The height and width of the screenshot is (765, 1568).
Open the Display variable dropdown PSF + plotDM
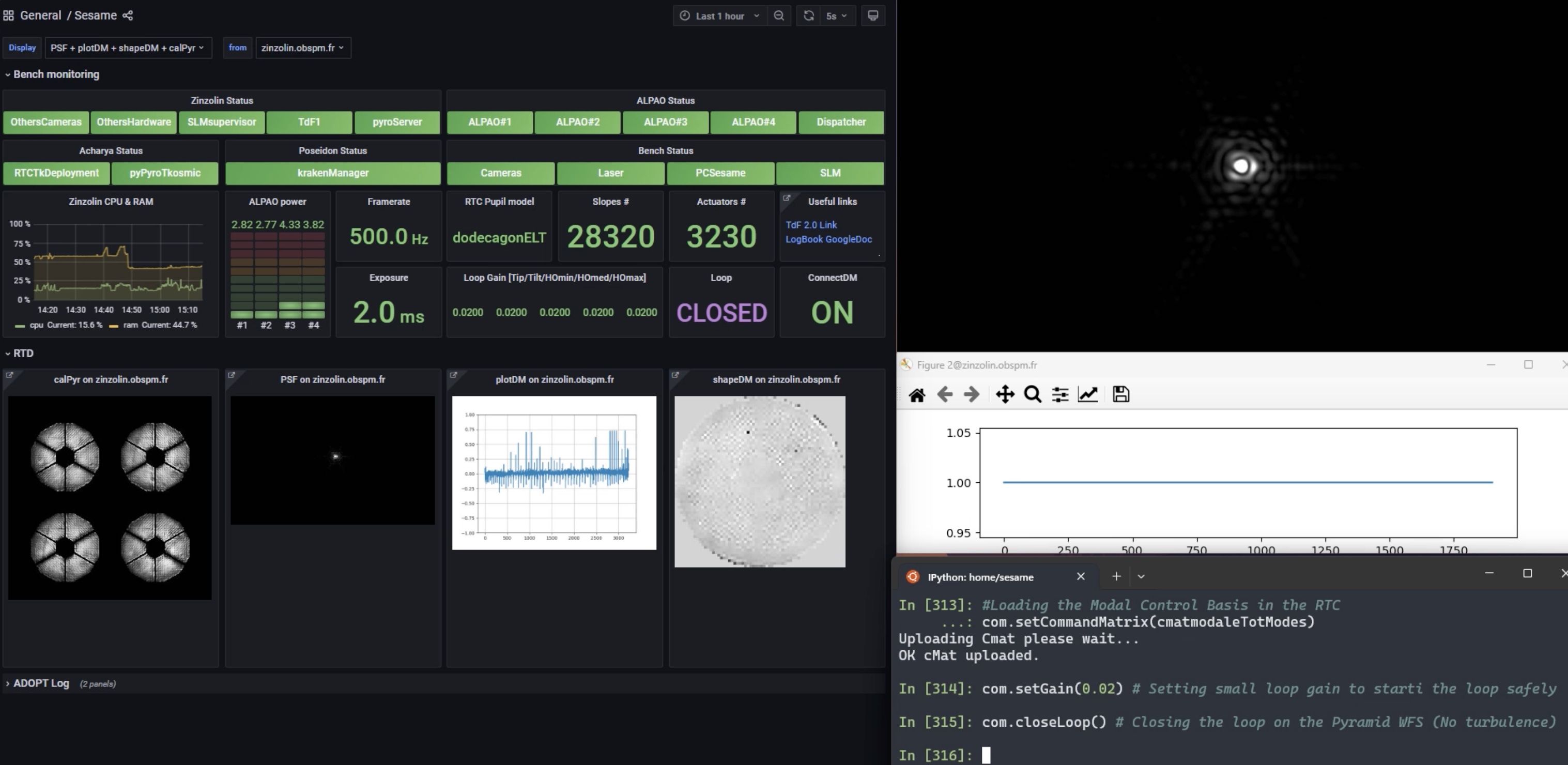128,48
